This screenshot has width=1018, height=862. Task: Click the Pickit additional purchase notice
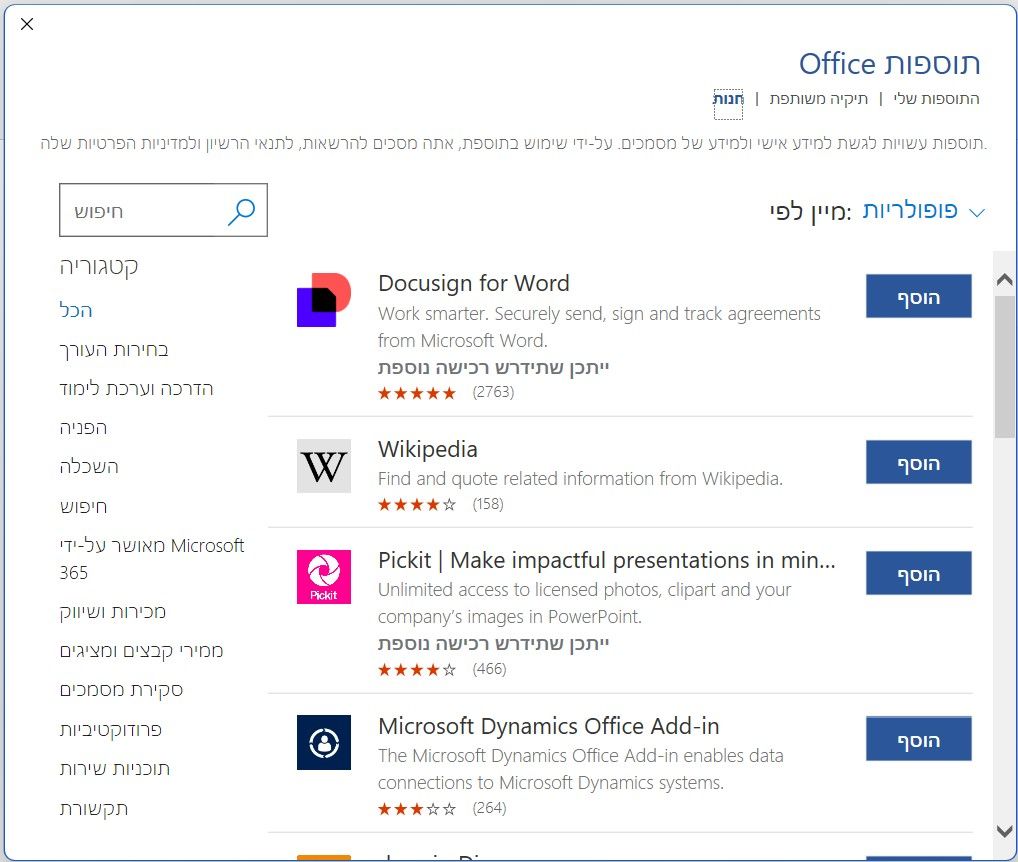(x=493, y=644)
